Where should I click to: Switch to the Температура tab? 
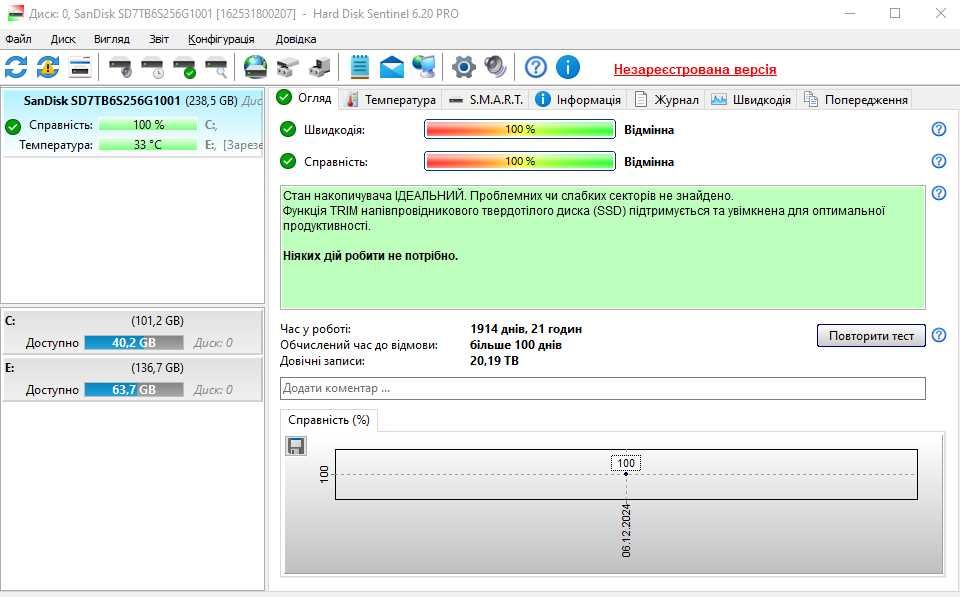tap(391, 99)
